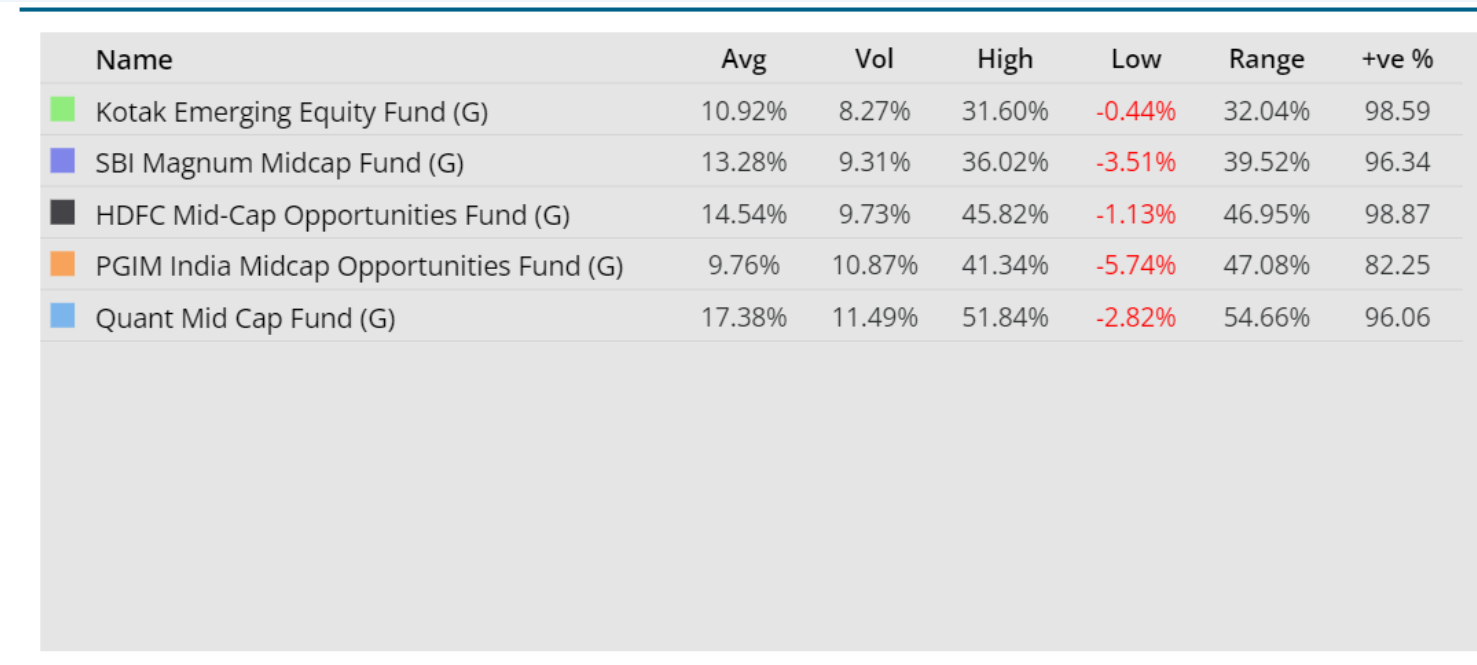1477x665 pixels.
Task: Click the orange PGIM India Midcap swatch
Action: (x=63, y=264)
